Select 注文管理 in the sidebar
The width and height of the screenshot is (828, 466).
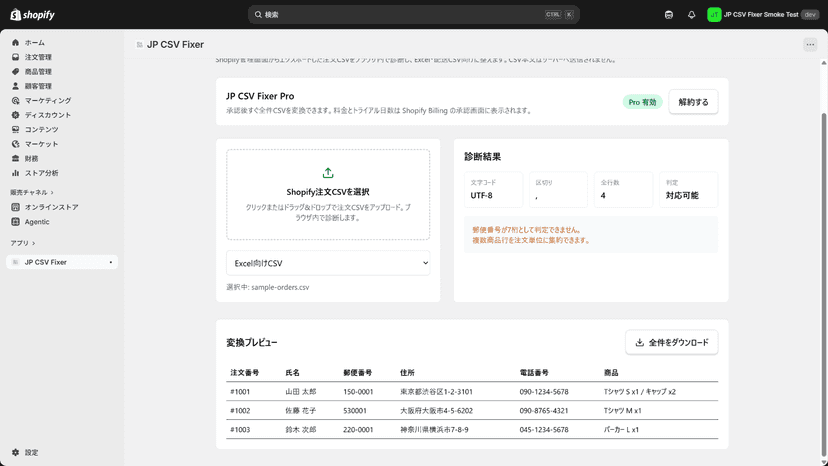(x=38, y=57)
